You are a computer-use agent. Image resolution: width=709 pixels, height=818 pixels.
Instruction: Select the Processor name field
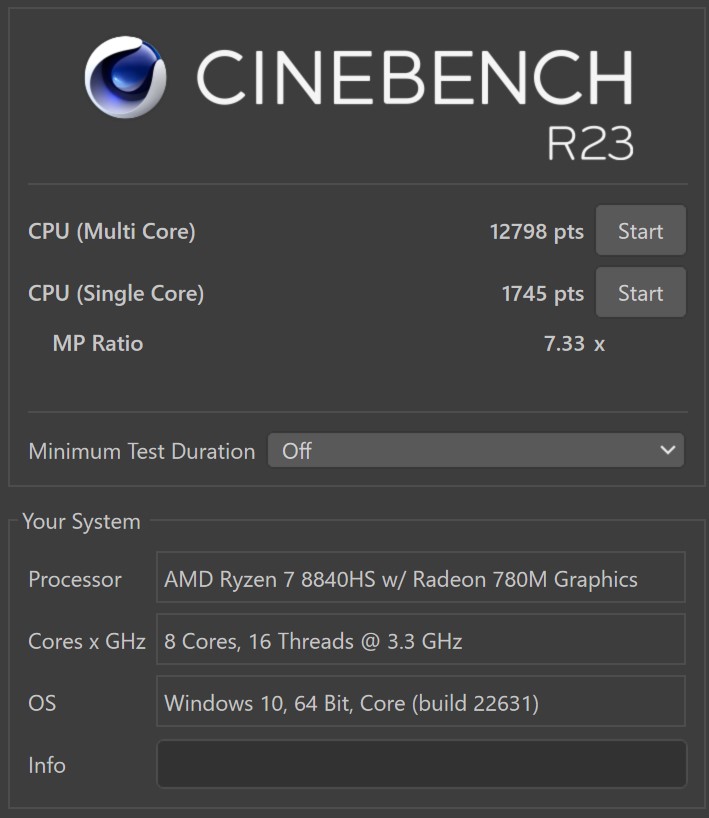click(421, 578)
